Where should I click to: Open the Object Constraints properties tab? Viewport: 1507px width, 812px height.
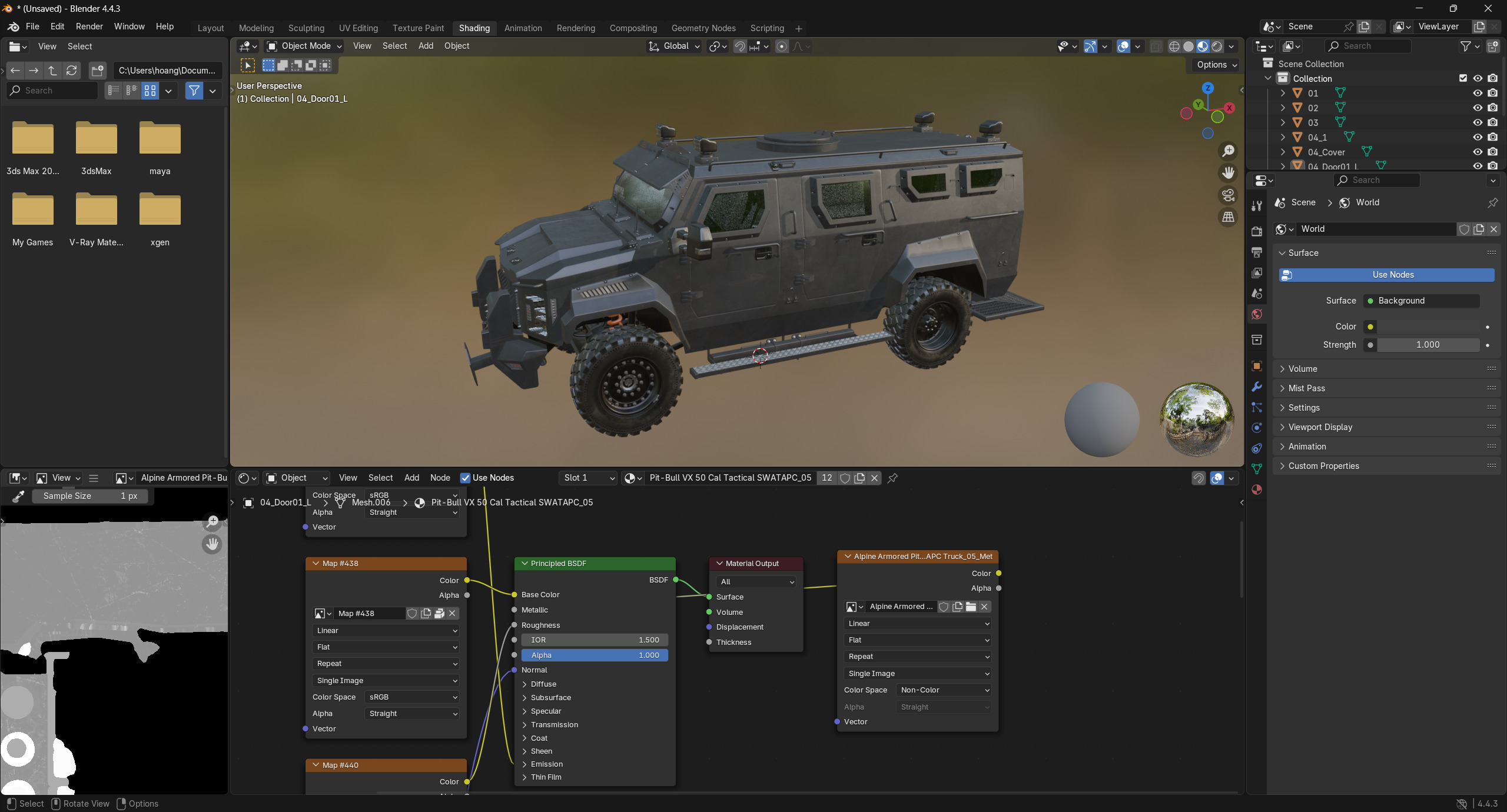(1257, 448)
